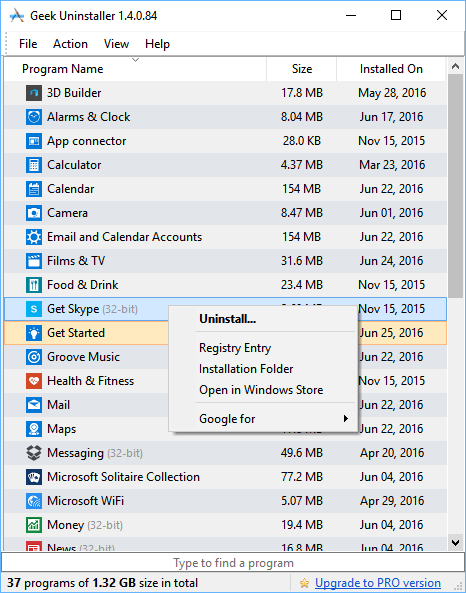
Task: Open the View menu
Action: click(116, 44)
